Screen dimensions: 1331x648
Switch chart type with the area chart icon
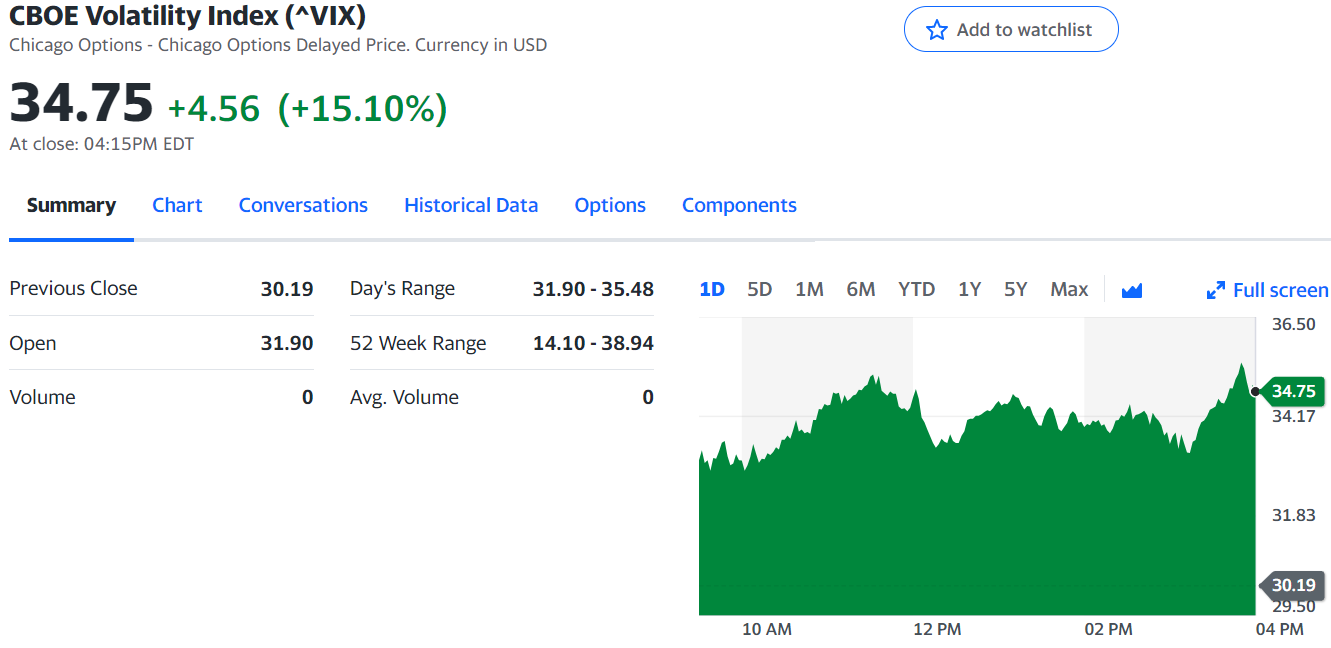pos(1132,290)
